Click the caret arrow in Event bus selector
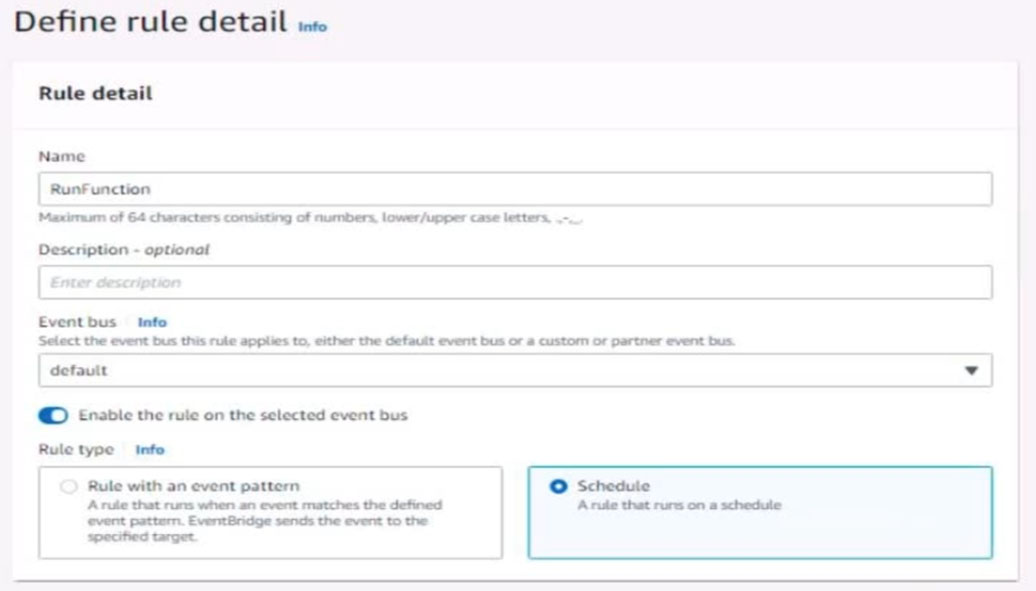This screenshot has width=1036, height=591. pyautogui.click(x=970, y=371)
